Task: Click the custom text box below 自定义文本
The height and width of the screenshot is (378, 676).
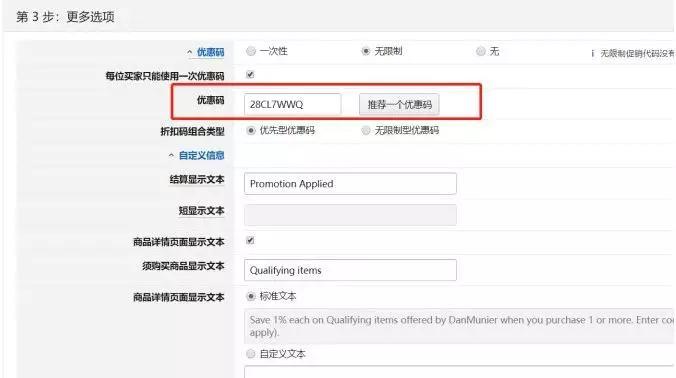Action: pyautogui.click(x=459, y=372)
